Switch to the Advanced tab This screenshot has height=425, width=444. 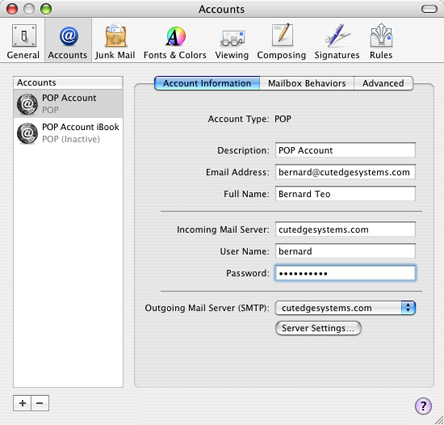pos(383,83)
